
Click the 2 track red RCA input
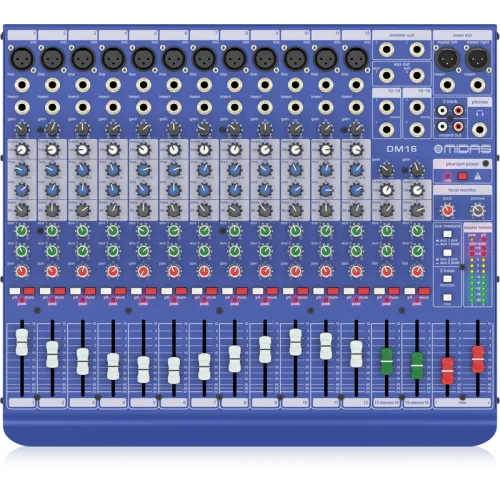[459, 110]
